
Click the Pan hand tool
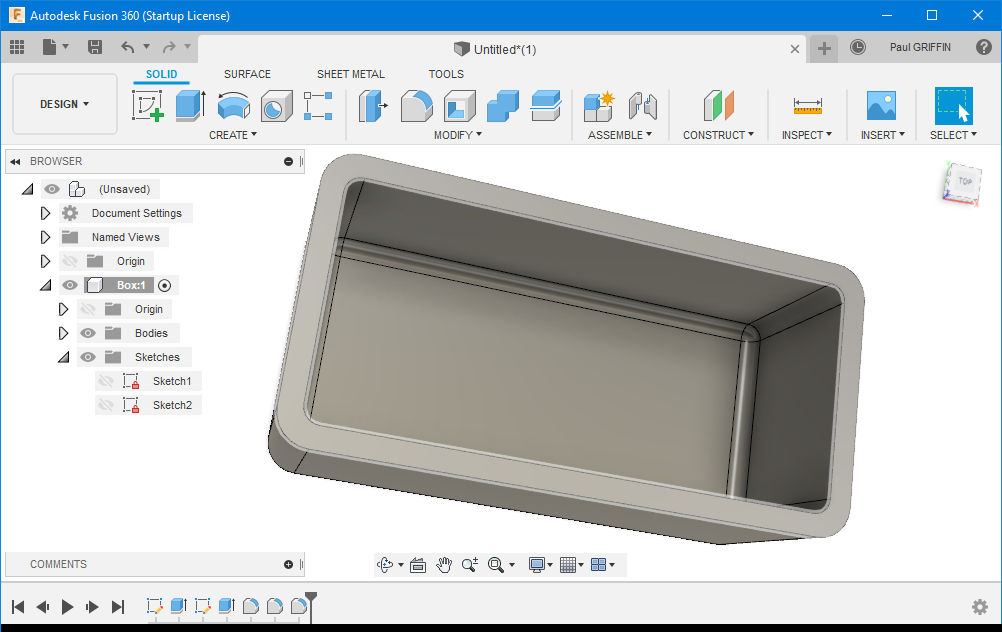point(444,564)
